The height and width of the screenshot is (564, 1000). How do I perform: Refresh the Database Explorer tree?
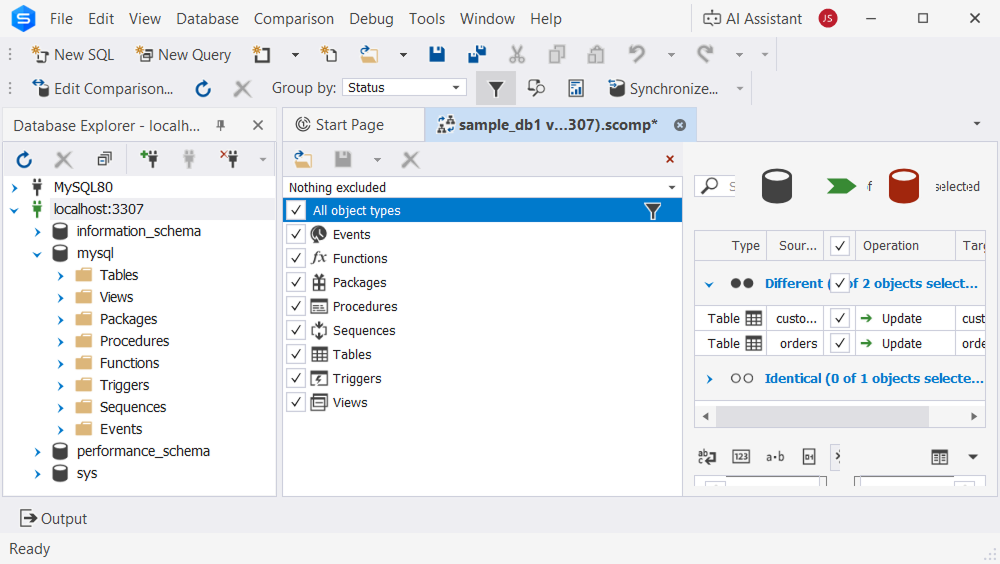(25, 159)
